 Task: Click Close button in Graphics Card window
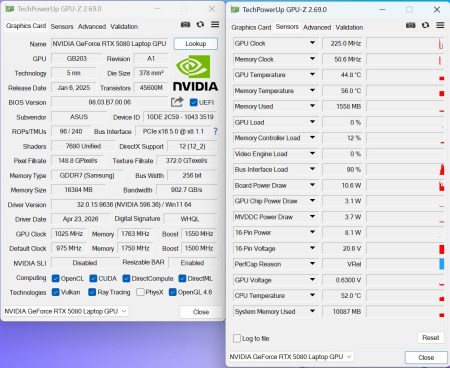tap(201, 312)
